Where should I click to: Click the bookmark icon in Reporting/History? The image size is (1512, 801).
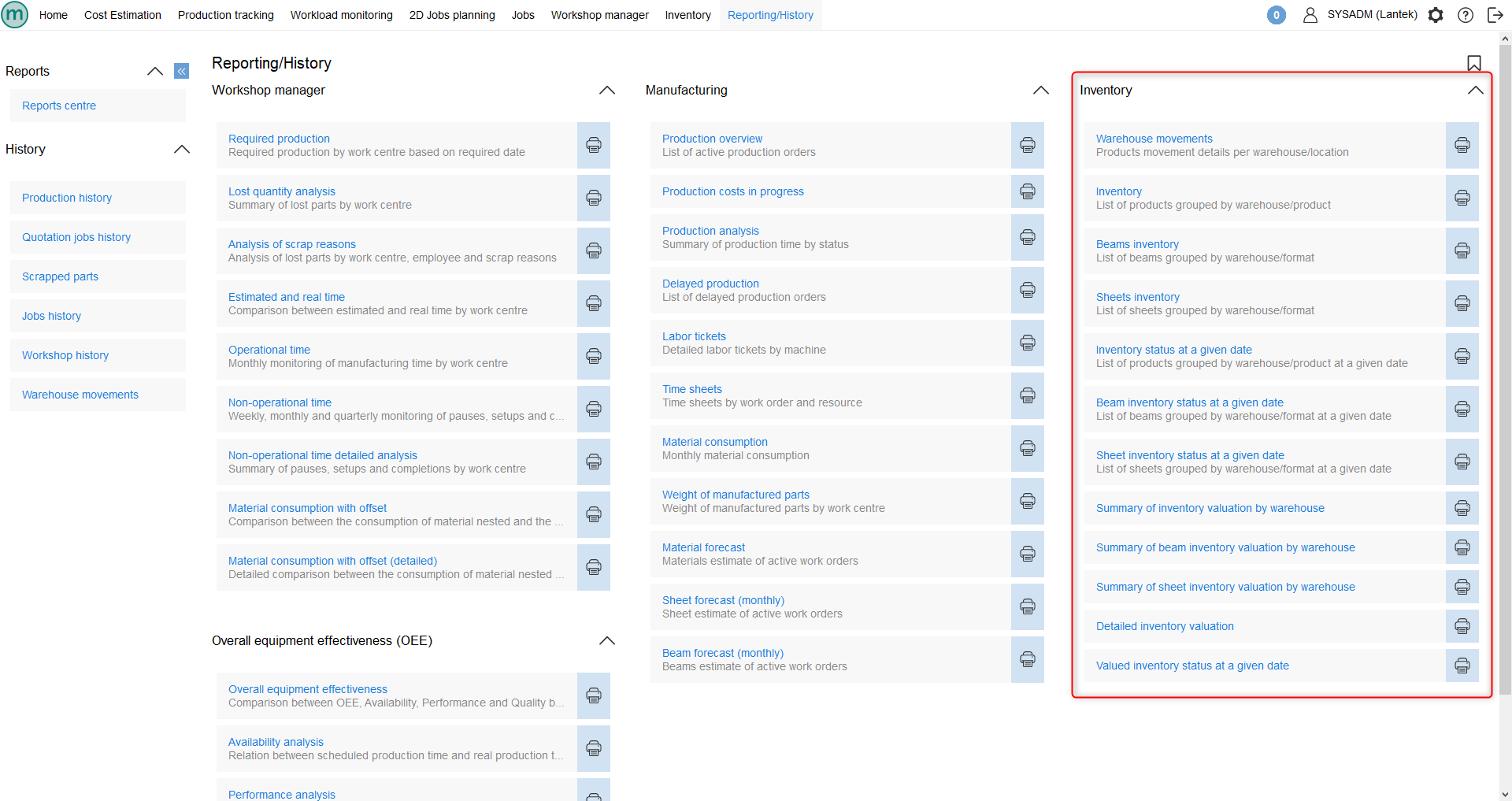[1473, 63]
